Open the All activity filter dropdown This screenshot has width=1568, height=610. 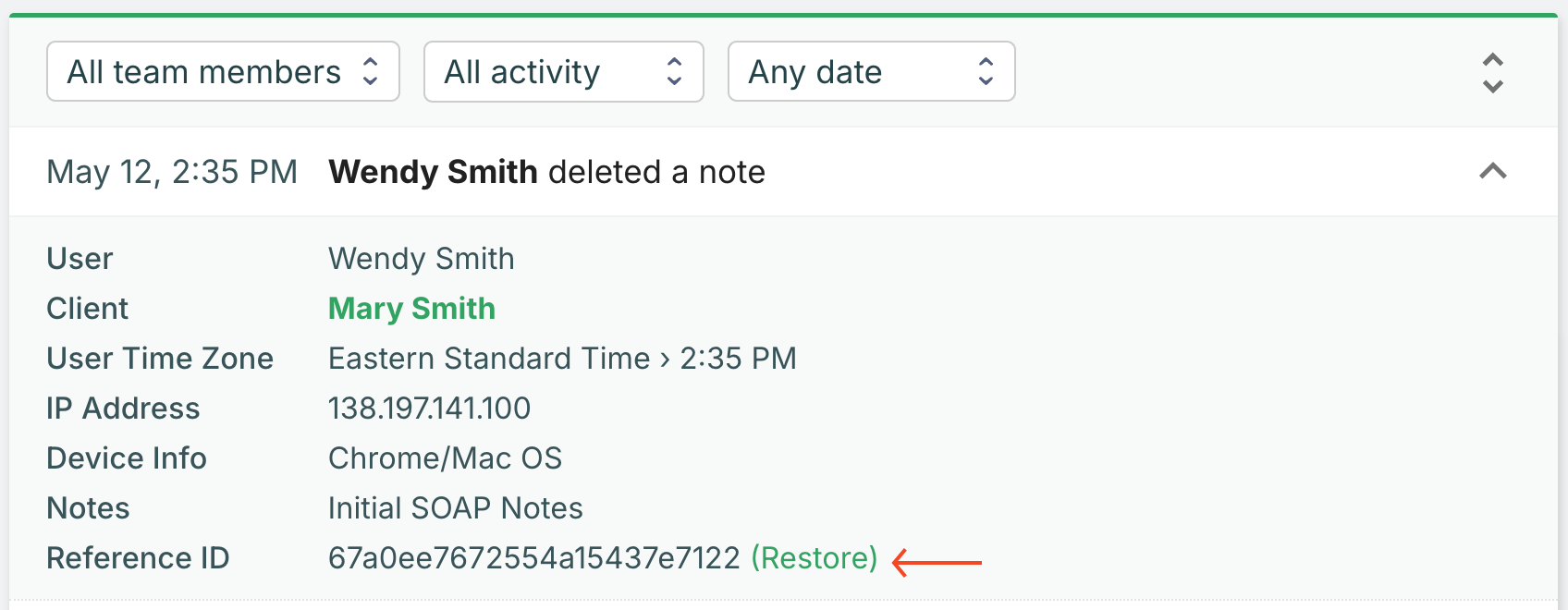click(563, 72)
